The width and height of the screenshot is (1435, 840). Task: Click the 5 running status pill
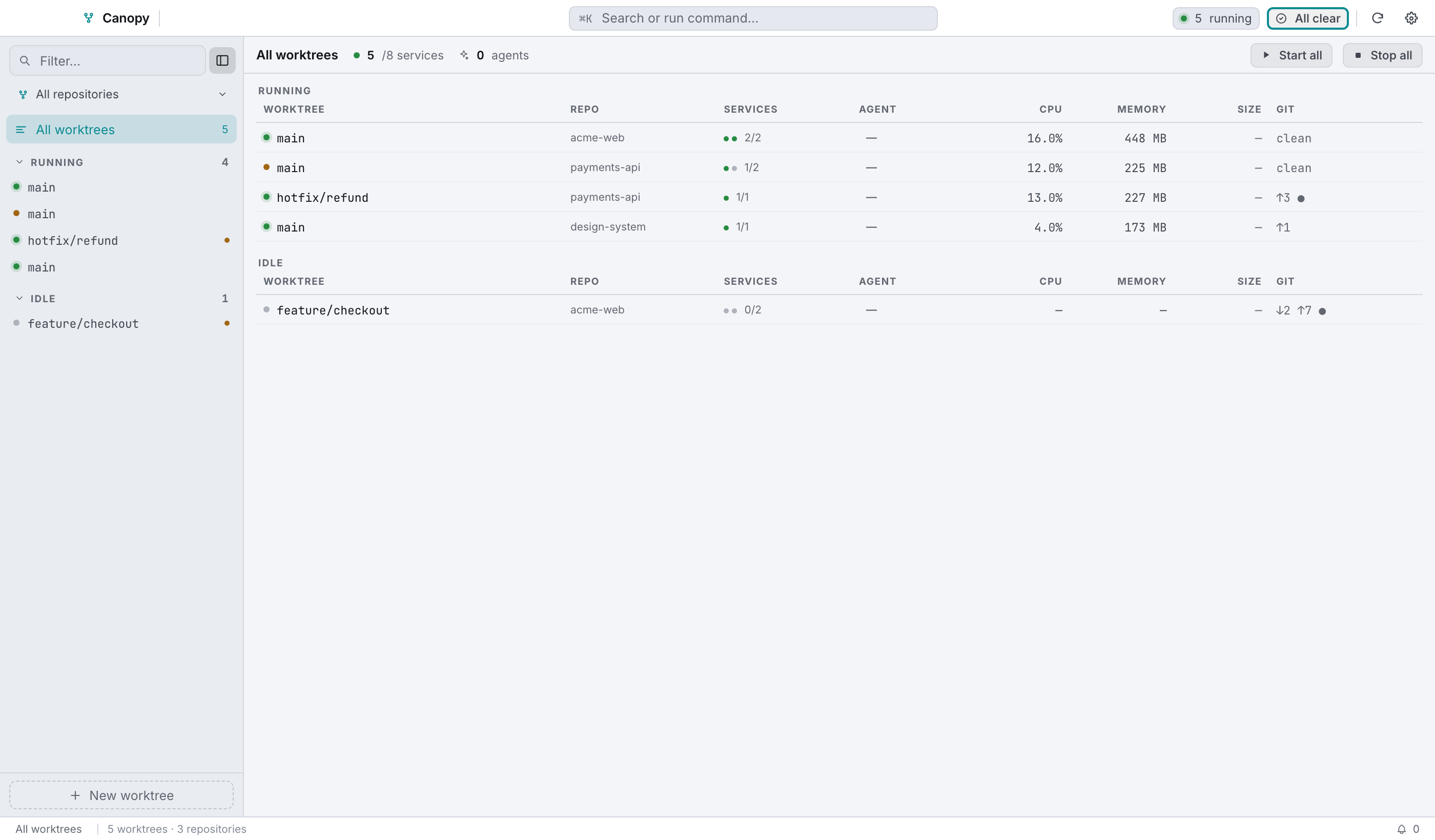click(x=1215, y=18)
